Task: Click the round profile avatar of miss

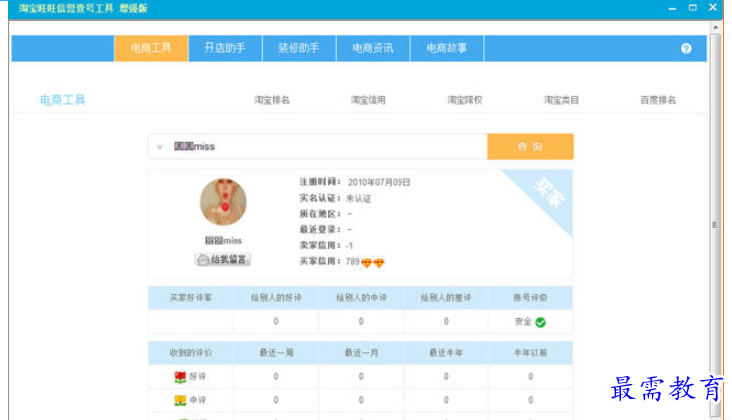Action: coord(223,202)
